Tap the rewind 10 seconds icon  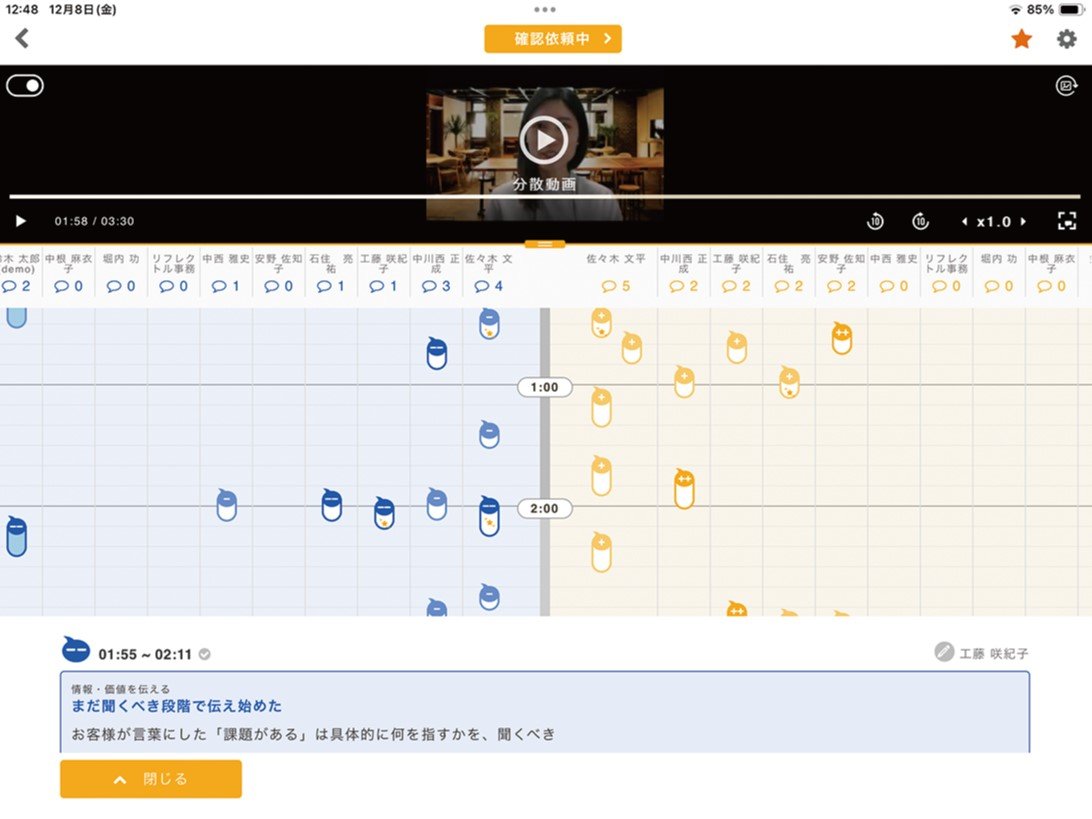[875, 222]
